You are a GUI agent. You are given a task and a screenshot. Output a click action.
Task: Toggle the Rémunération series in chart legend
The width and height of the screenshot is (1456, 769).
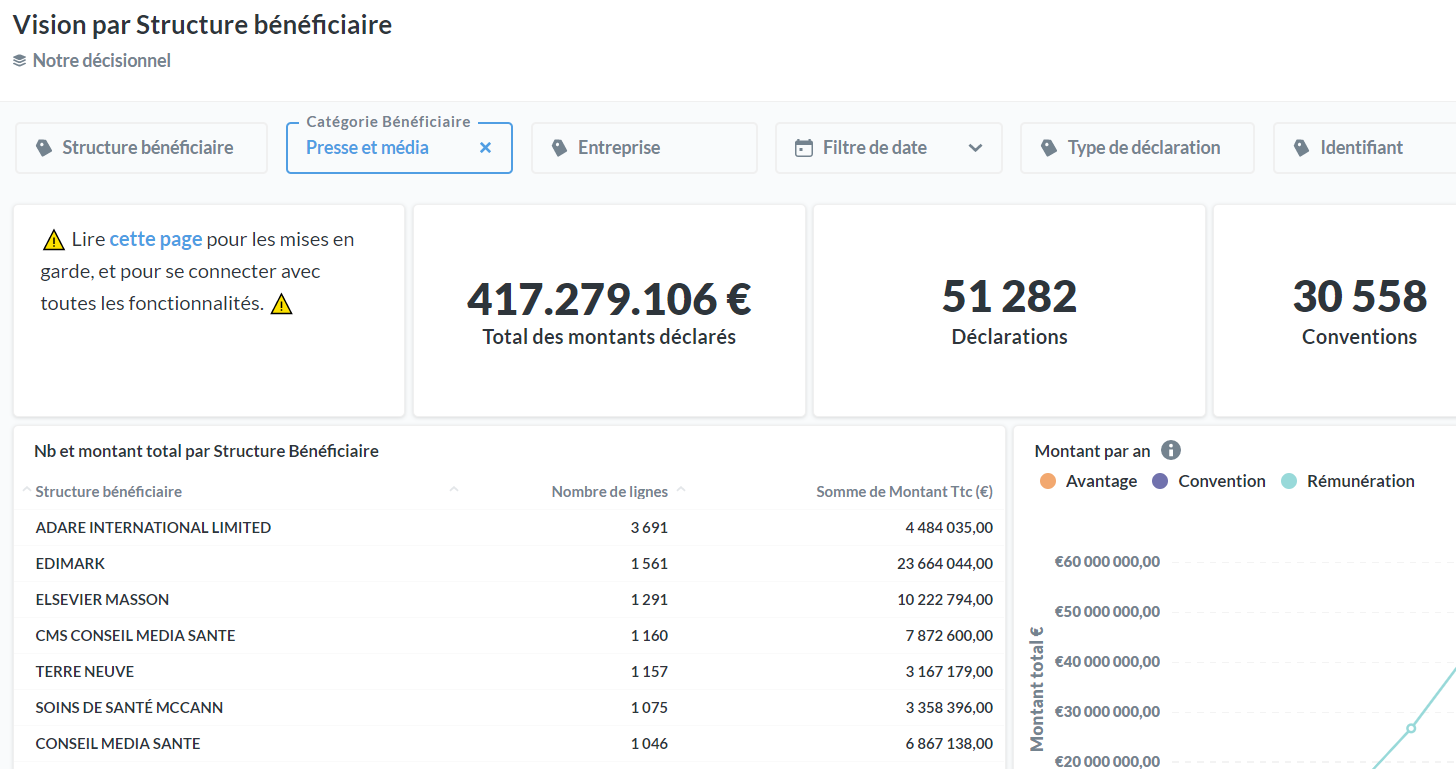(x=1360, y=481)
